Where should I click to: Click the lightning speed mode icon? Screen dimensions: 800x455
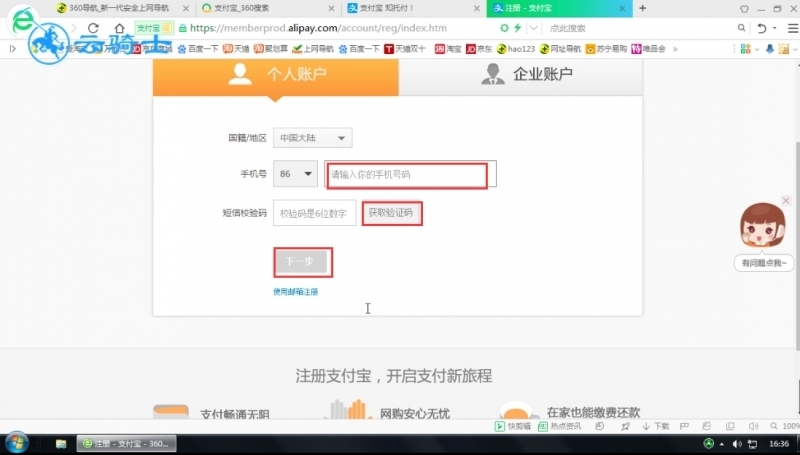517,28
